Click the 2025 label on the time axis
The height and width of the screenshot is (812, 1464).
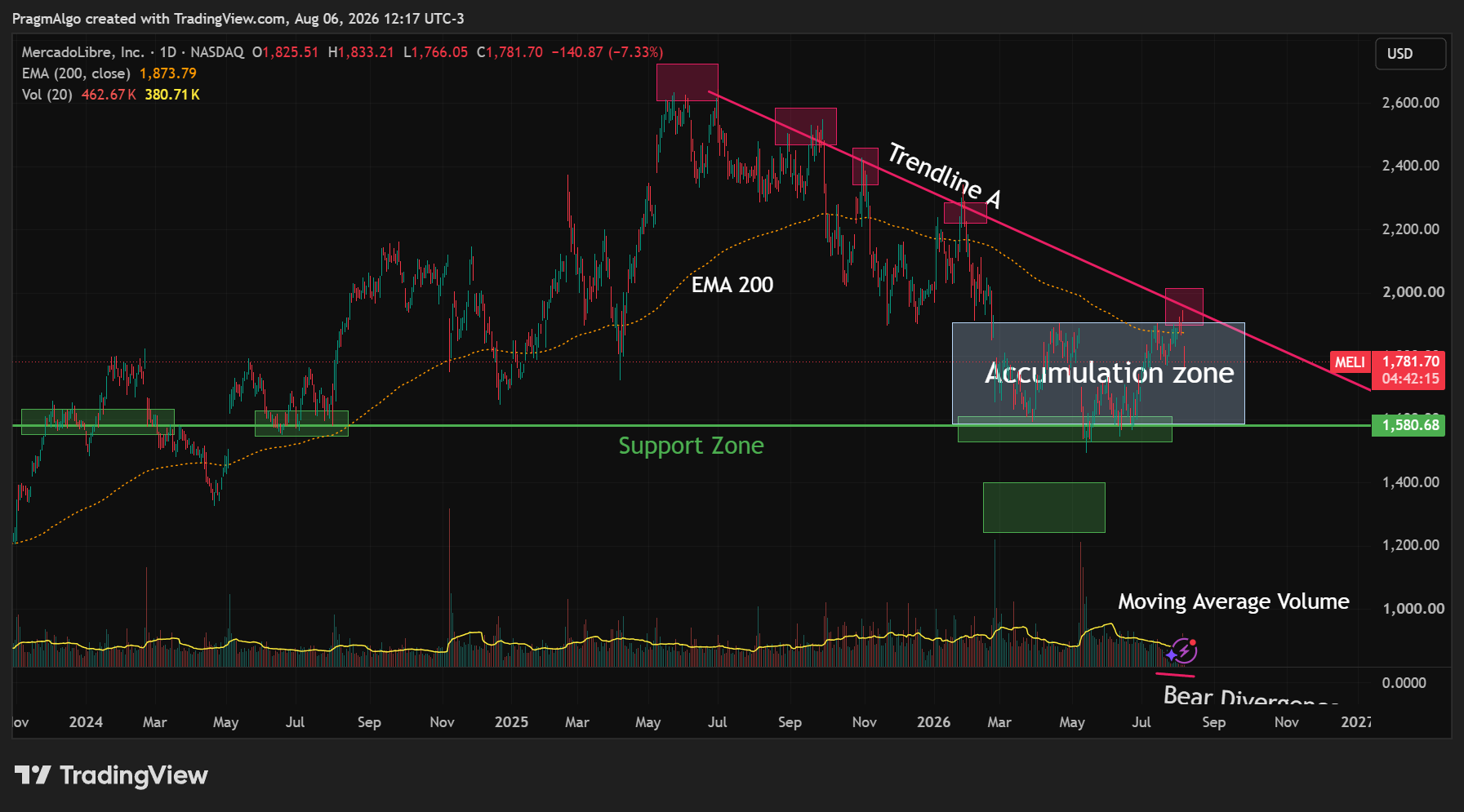(511, 722)
